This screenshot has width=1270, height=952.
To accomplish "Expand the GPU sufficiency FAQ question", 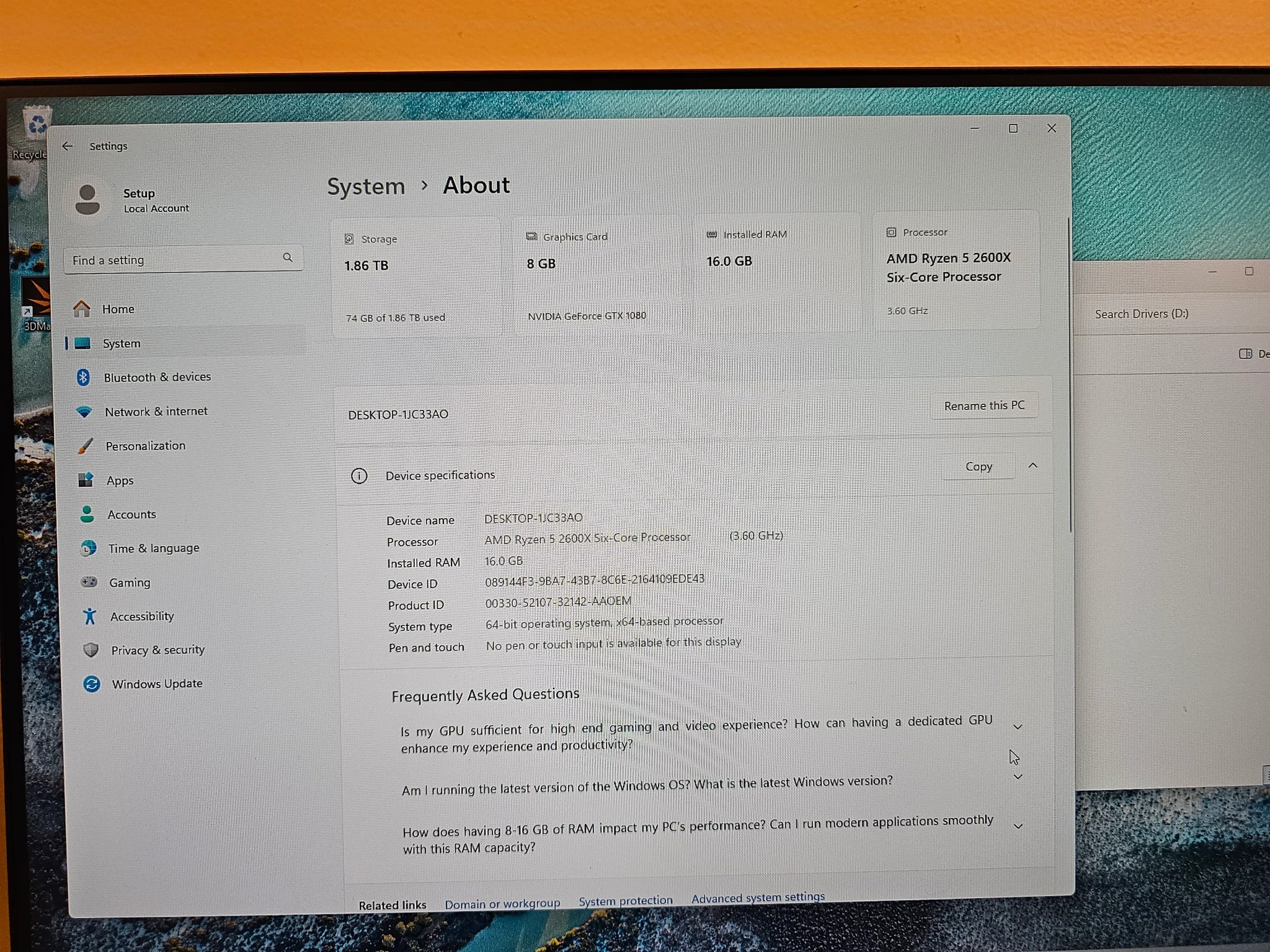I will (x=1018, y=726).
